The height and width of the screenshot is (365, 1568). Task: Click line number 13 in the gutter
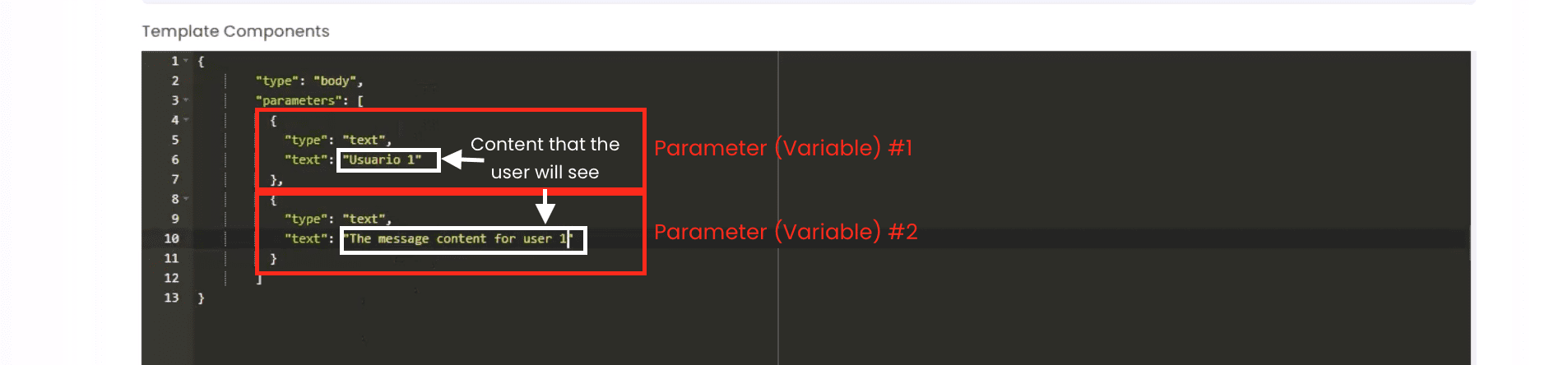pos(171,298)
